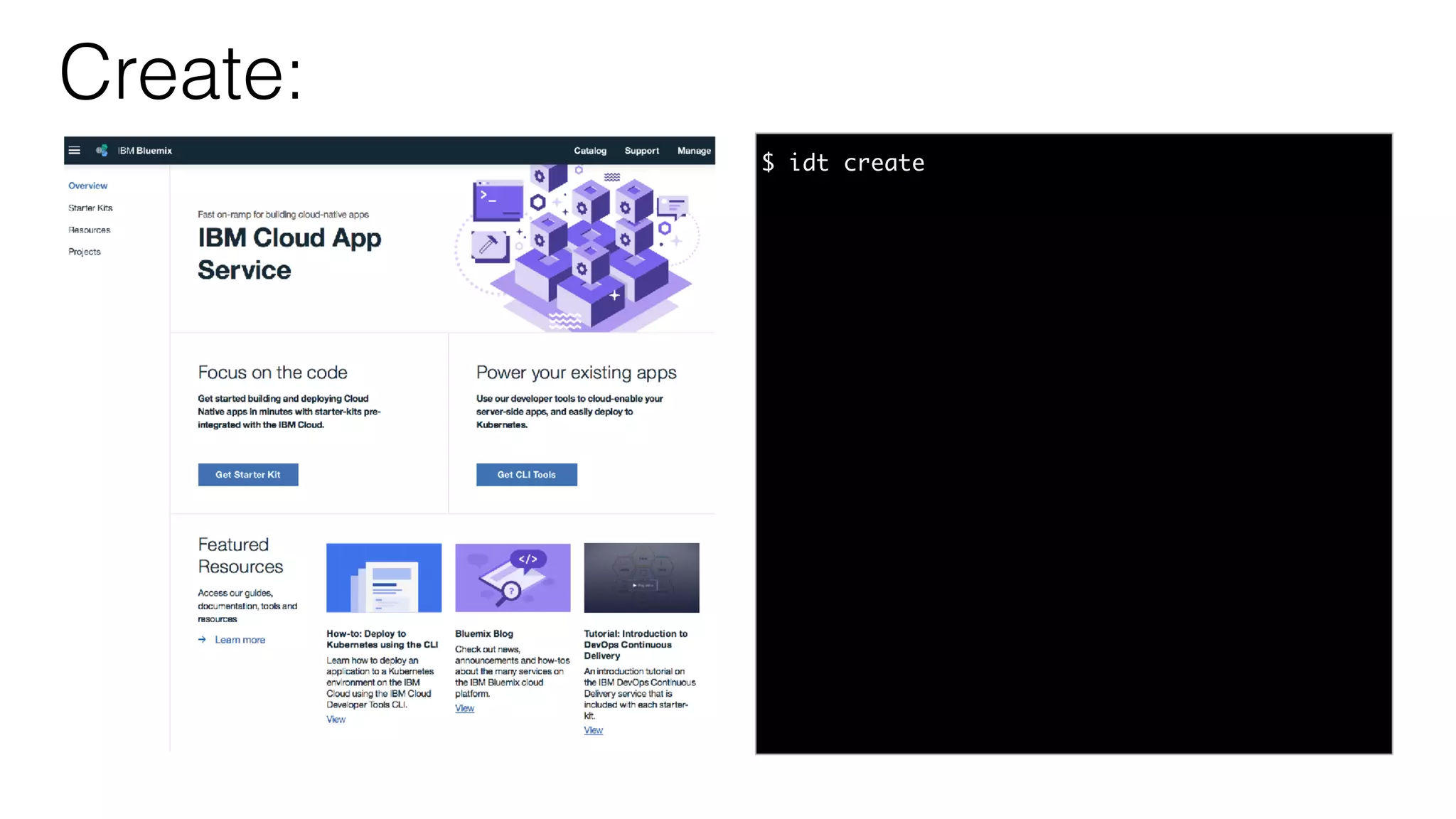Open the Support menu item
The height and width of the screenshot is (819, 1456).
[x=641, y=151]
